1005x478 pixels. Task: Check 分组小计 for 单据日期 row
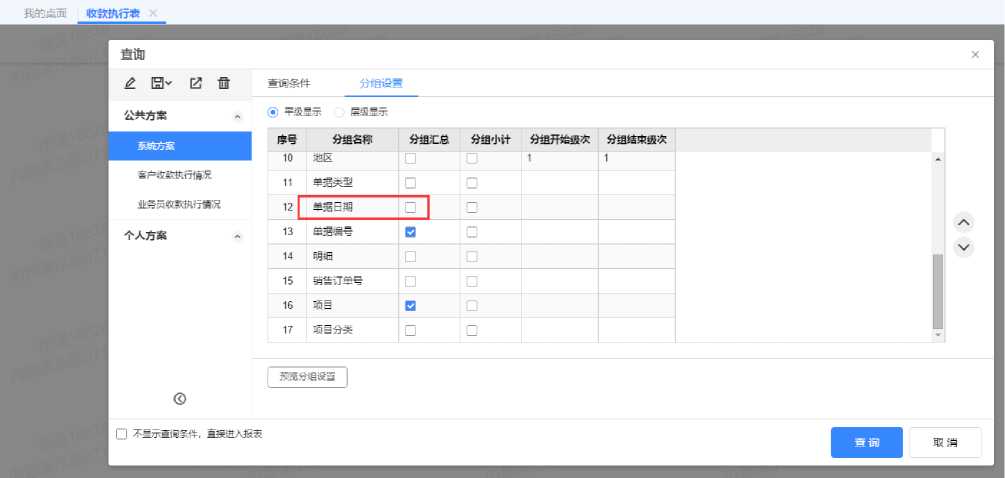pos(472,208)
